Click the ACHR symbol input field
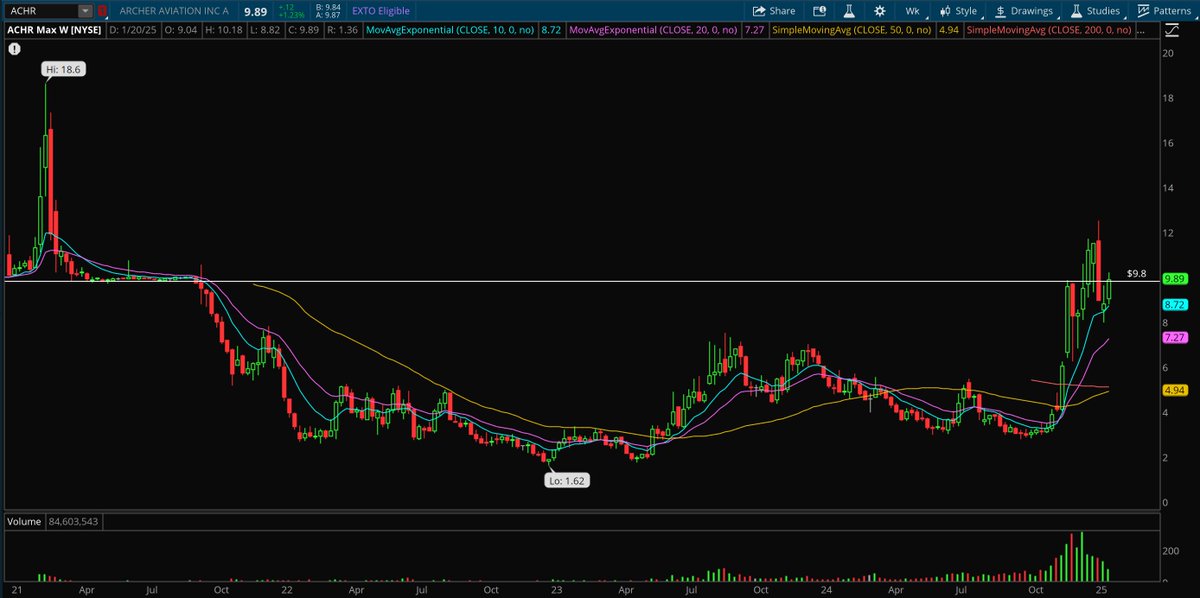 point(41,11)
